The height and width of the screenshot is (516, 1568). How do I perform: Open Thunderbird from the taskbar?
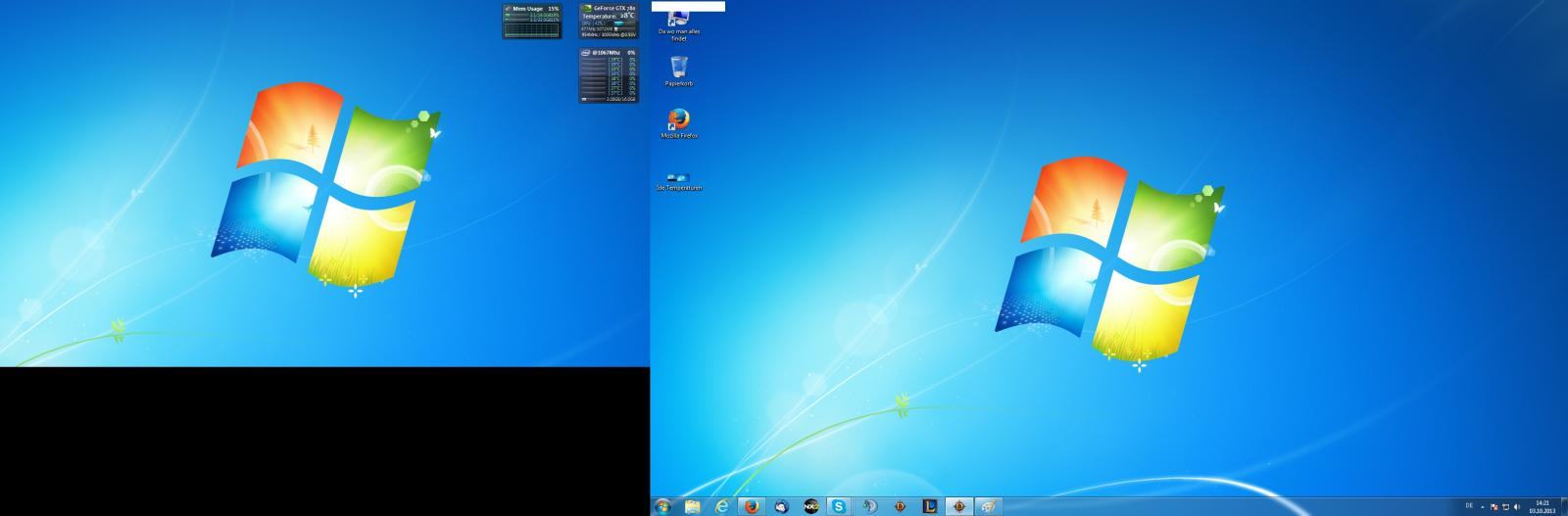pyautogui.click(x=781, y=506)
